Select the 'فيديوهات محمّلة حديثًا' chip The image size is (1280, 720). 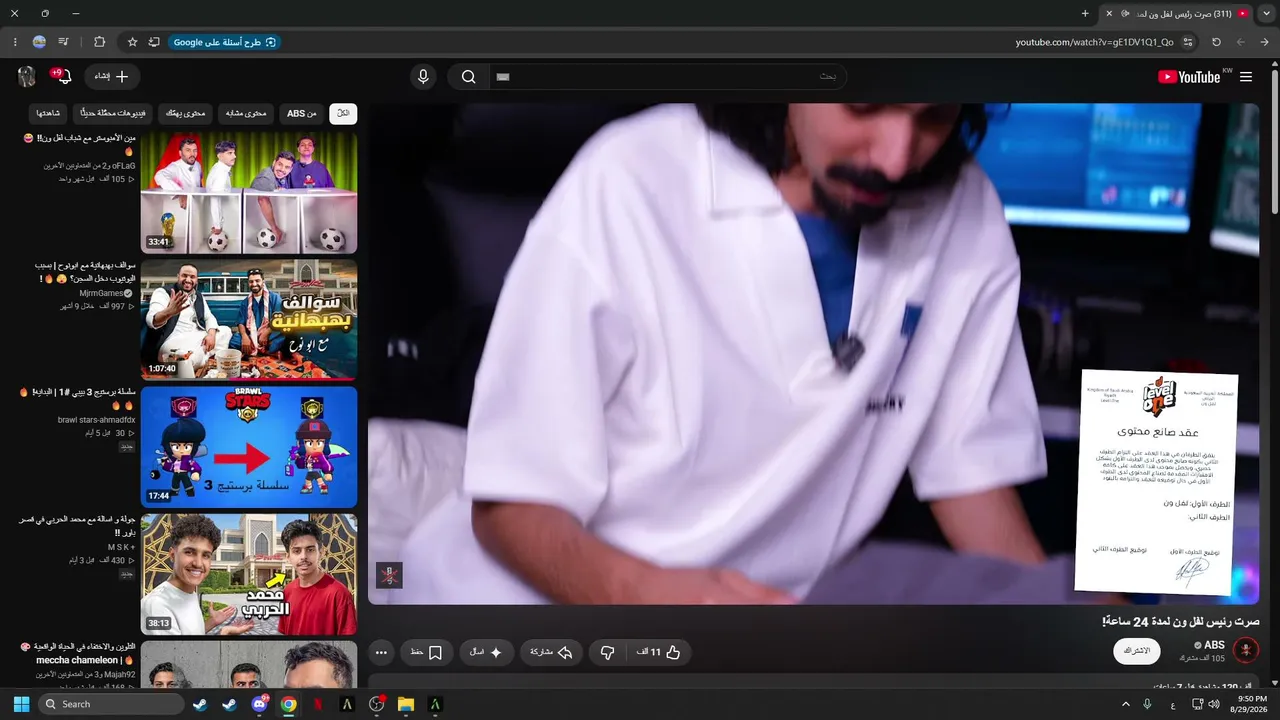(x=113, y=114)
